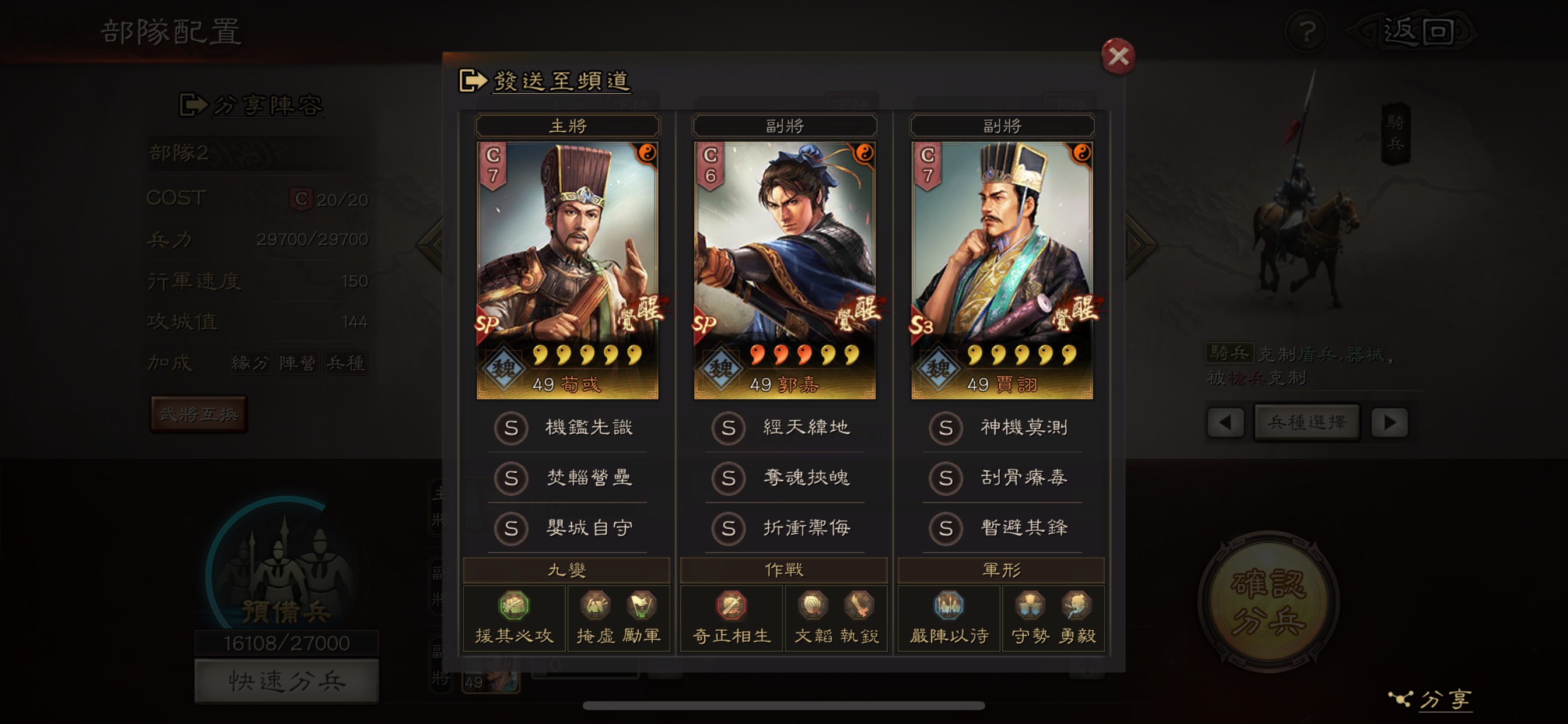This screenshot has height=724, width=1568.
Task: Select the 掩虛 tactic icon
Action: pos(596,605)
